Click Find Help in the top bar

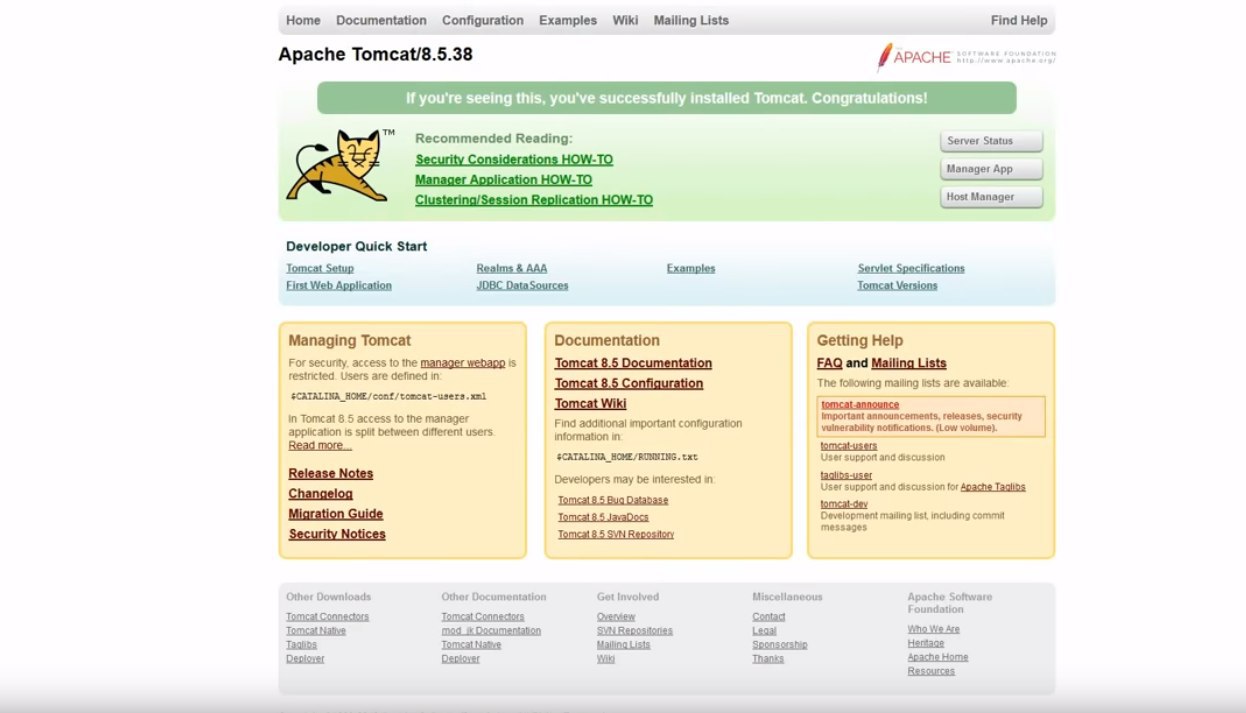coord(1019,20)
